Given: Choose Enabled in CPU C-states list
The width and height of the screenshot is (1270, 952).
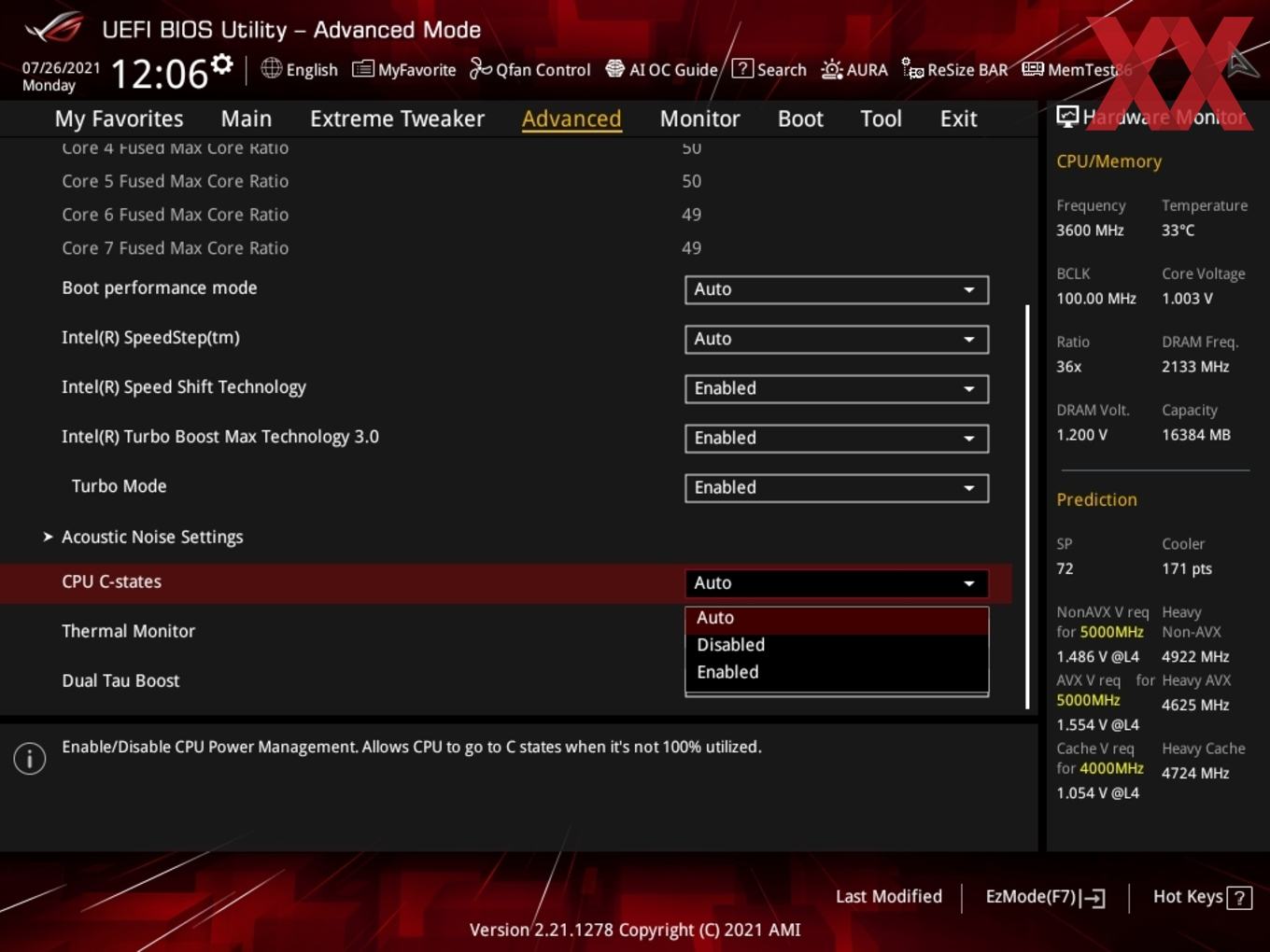Looking at the screenshot, I should [x=837, y=672].
